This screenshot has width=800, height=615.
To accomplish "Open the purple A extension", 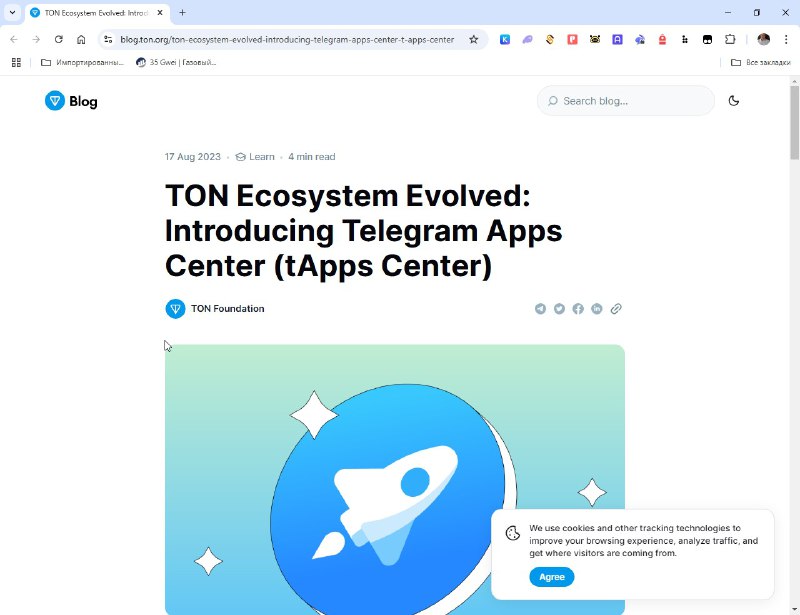I will (x=617, y=39).
